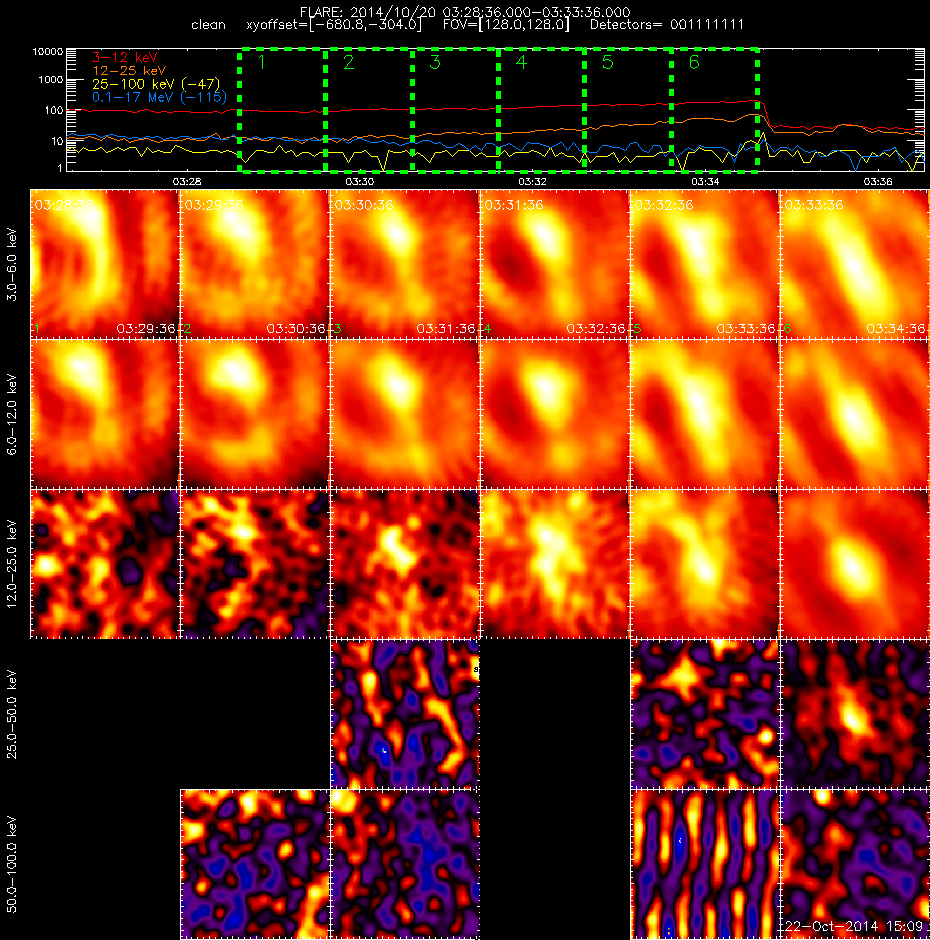Image resolution: width=930 pixels, height=940 pixels.
Task: Click the 03:32 time axis label
Action: click(x=532, y=181)
